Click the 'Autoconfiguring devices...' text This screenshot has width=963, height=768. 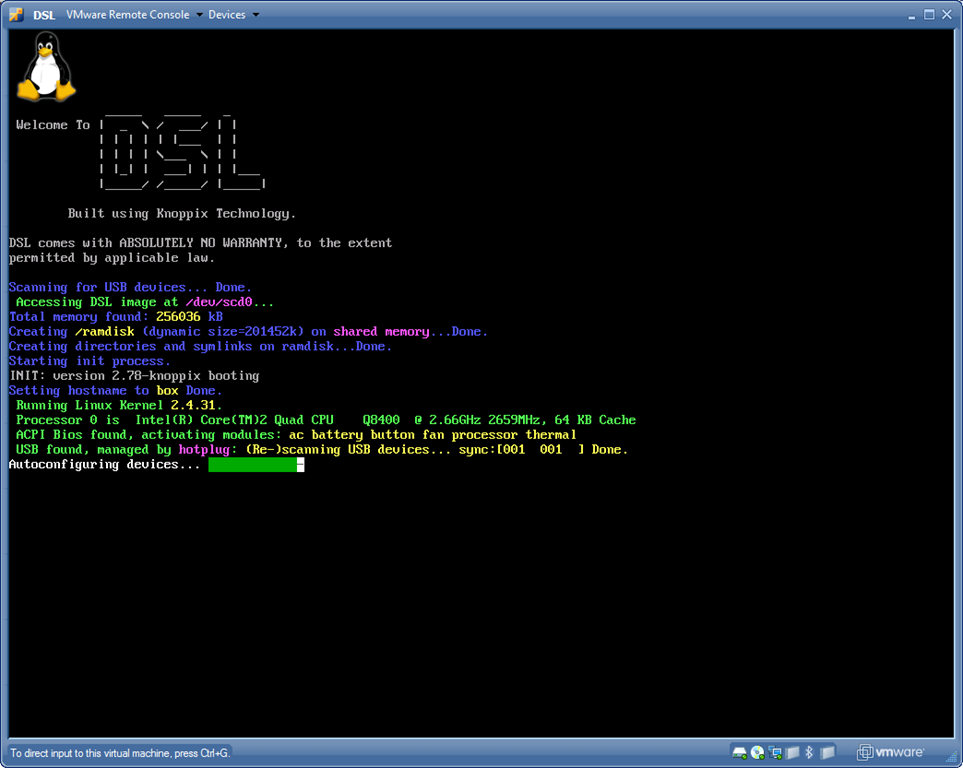pos(104,465)
